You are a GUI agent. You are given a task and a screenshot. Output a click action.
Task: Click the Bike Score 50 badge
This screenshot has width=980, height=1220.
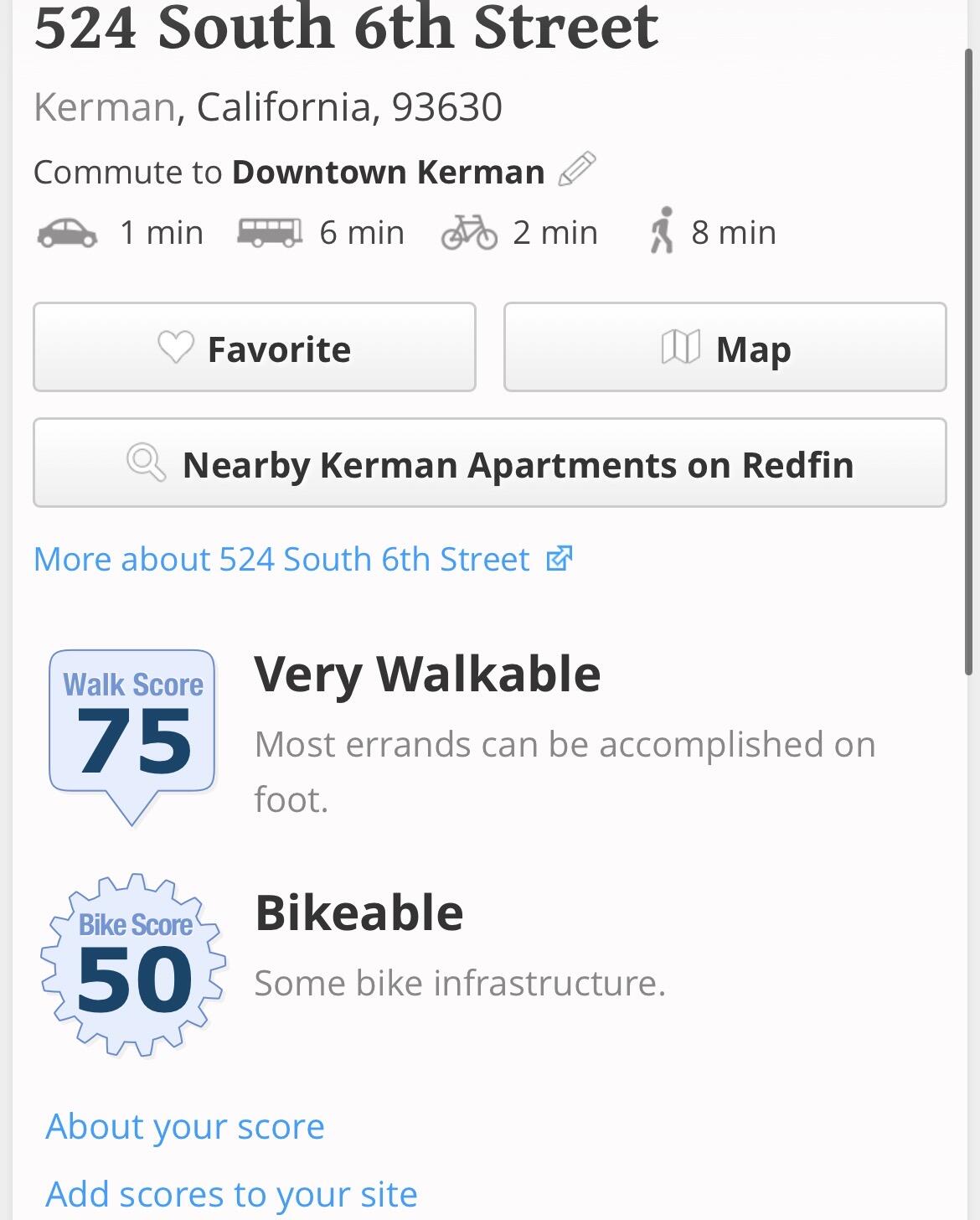(134, 965)
